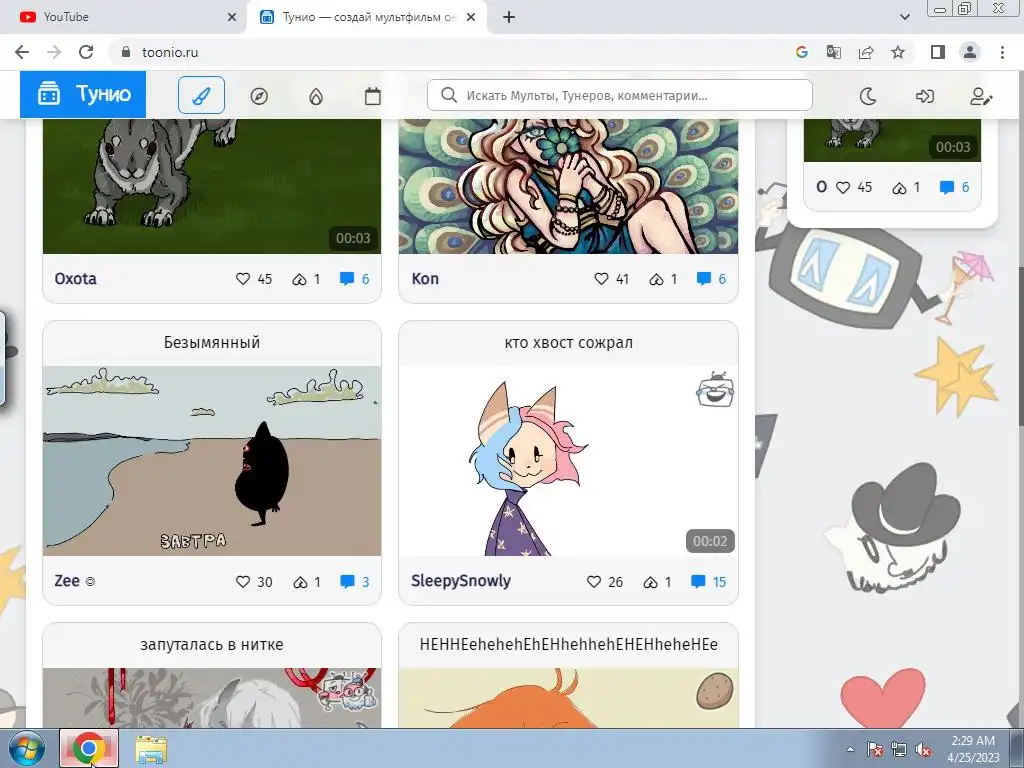Show hidden tray icons arrow

tap(850, 749)
